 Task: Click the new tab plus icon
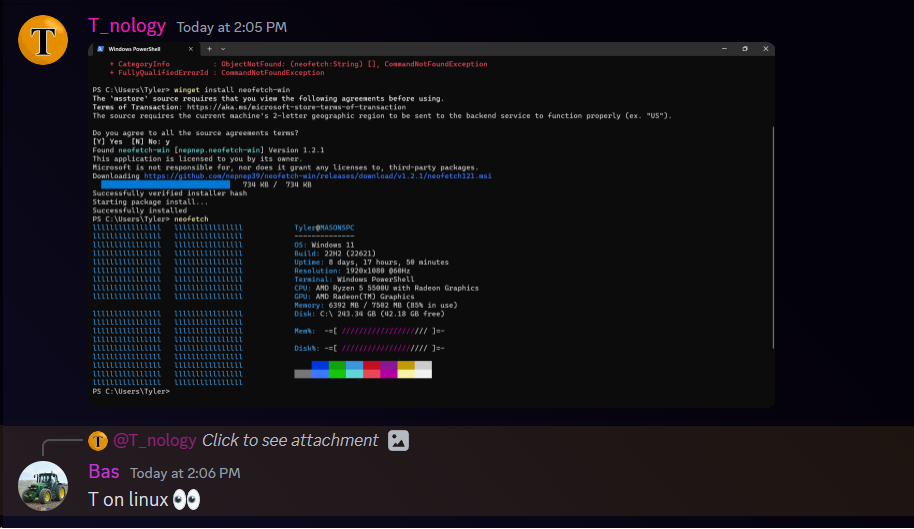click(209, 49)
